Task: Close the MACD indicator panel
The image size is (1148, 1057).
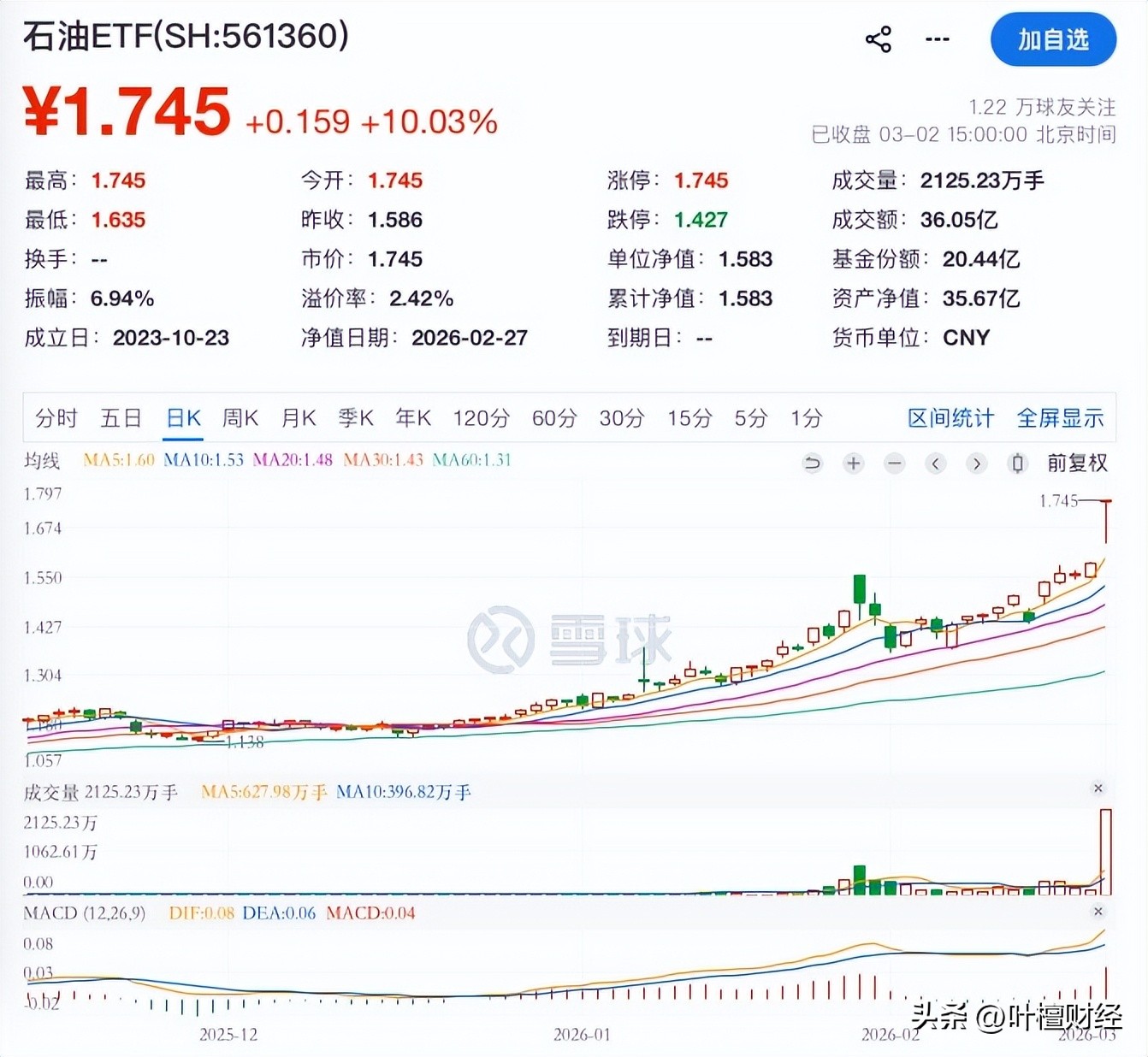Action: [1098, 912]
